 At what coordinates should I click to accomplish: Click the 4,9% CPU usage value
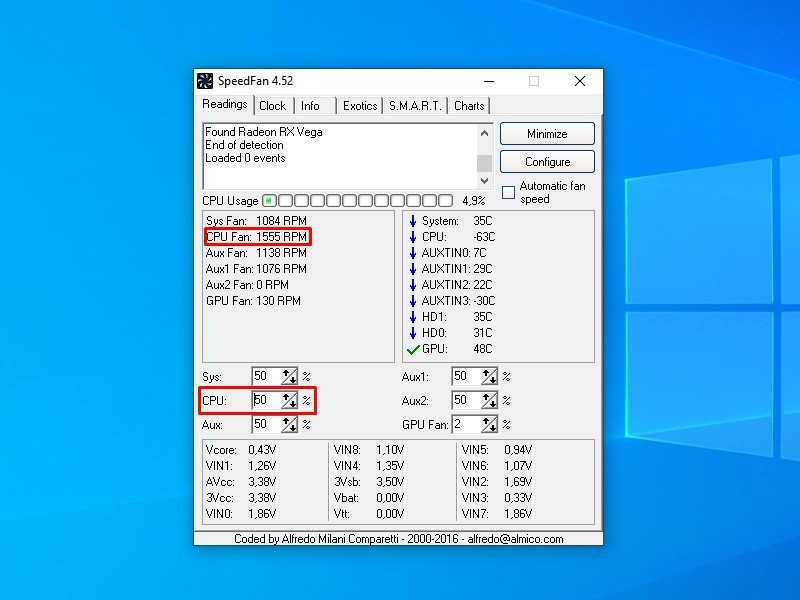coord(473,201)
